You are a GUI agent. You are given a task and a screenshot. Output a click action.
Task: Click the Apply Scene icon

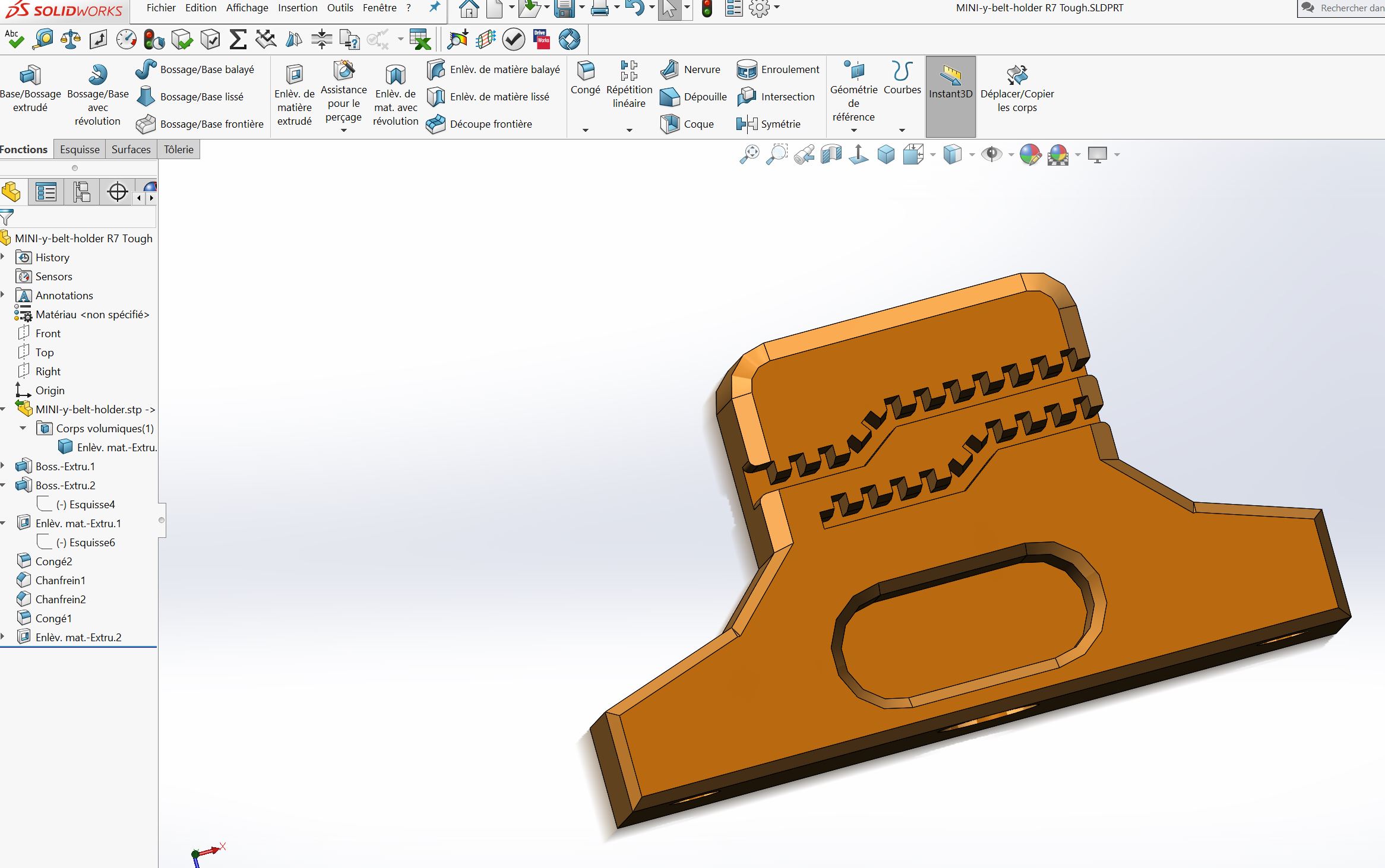point(1058,154)
